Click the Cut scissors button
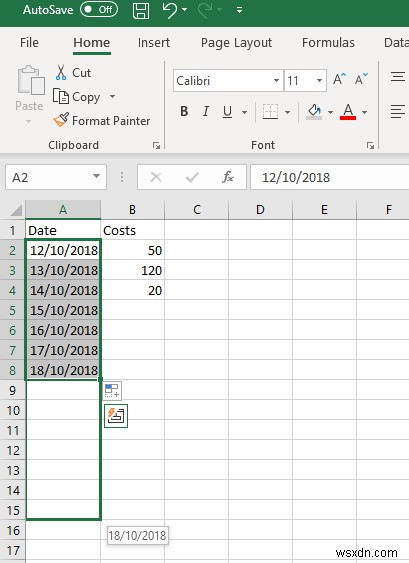 pyautogui.click(x=73, y=73)
